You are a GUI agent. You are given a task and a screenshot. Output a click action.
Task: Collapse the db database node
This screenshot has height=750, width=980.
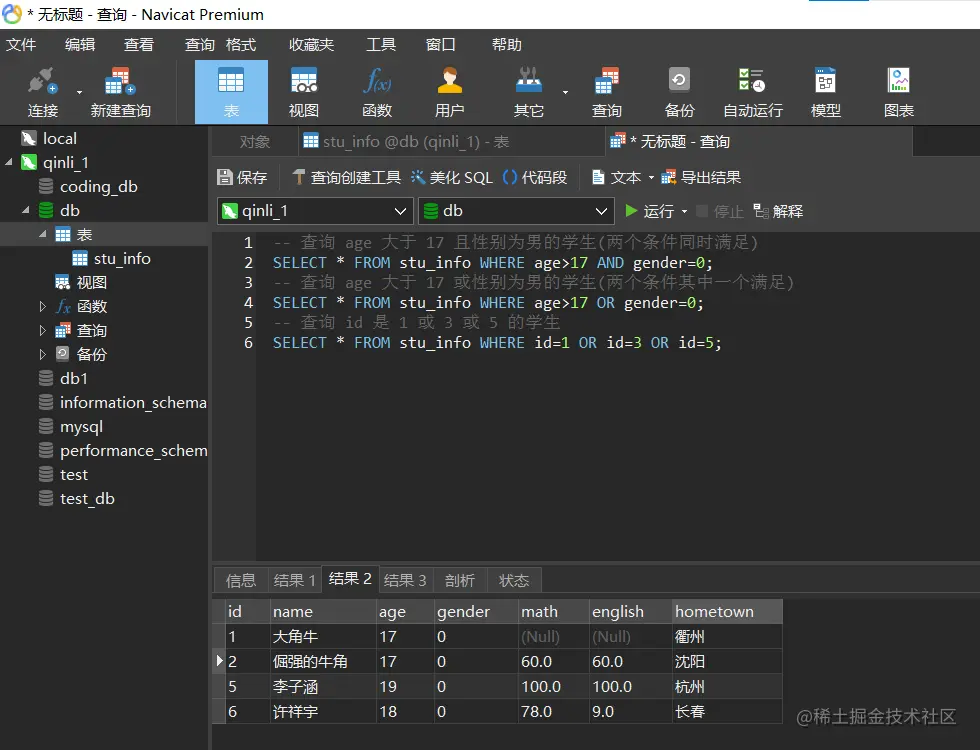[26, 211]
